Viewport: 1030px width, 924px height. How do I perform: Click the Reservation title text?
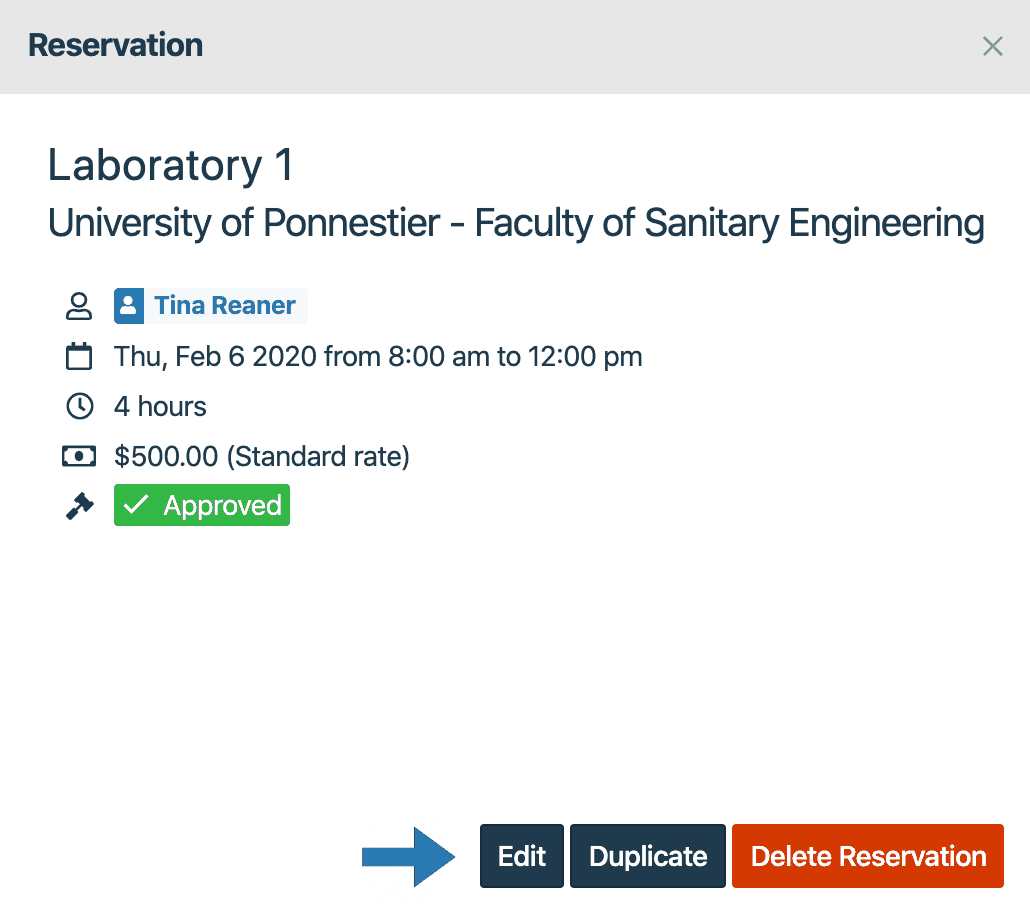pyautogui.click(x=114, y=45)
